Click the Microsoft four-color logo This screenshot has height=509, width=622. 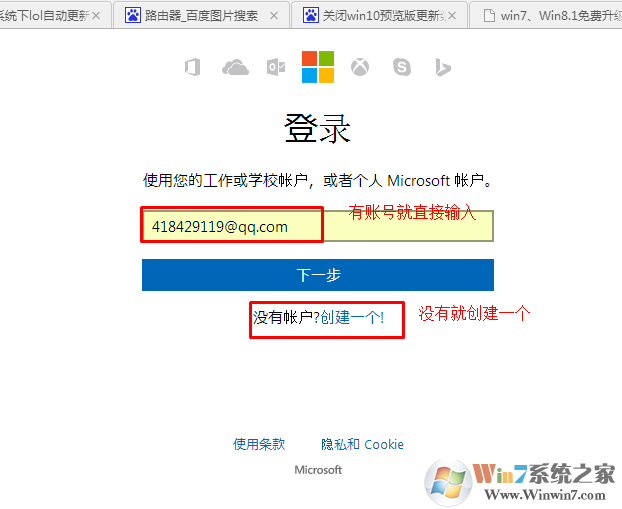click(x=318, y=67)
